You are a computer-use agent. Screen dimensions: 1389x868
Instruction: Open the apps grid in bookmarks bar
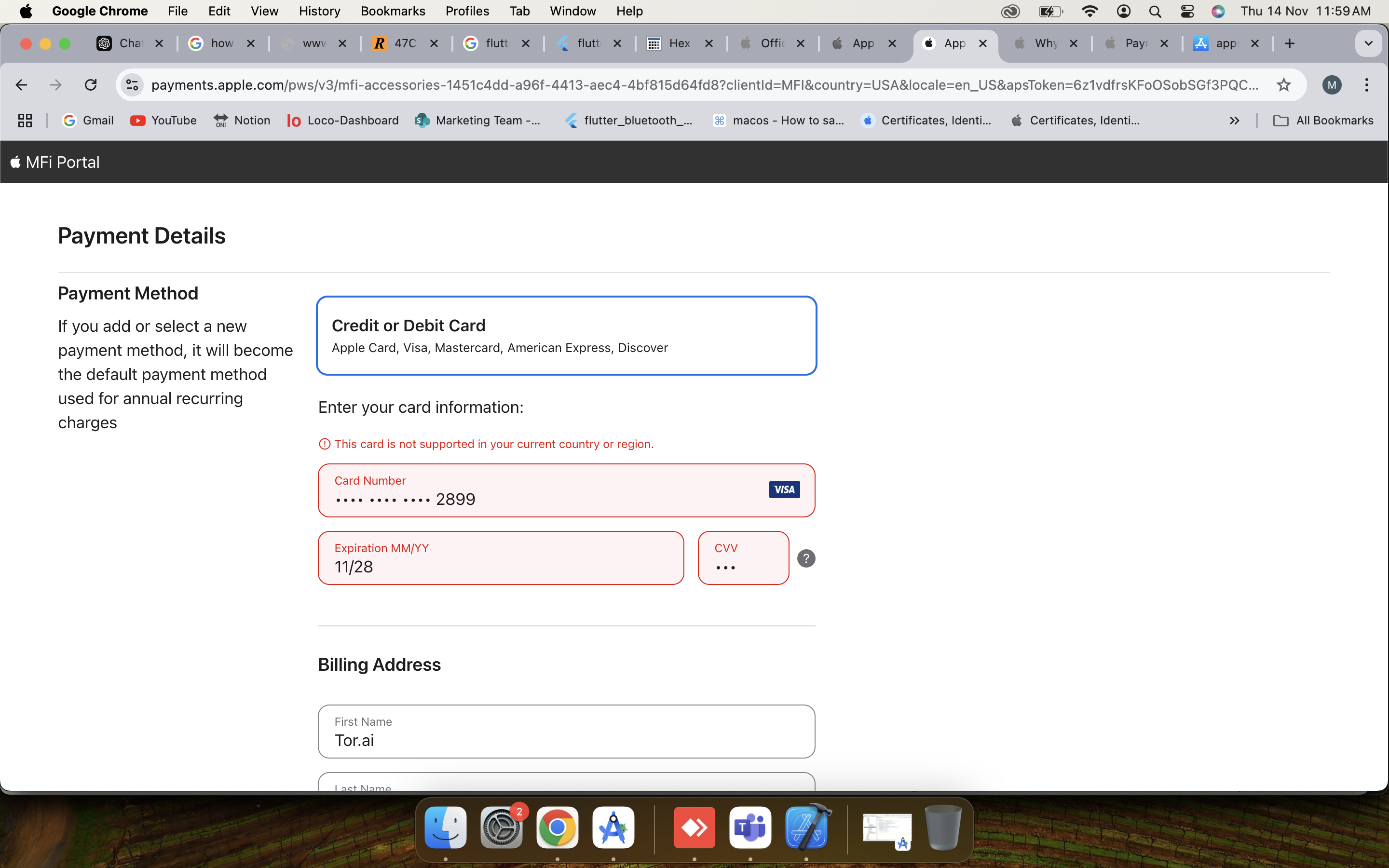tap(25, 121)
